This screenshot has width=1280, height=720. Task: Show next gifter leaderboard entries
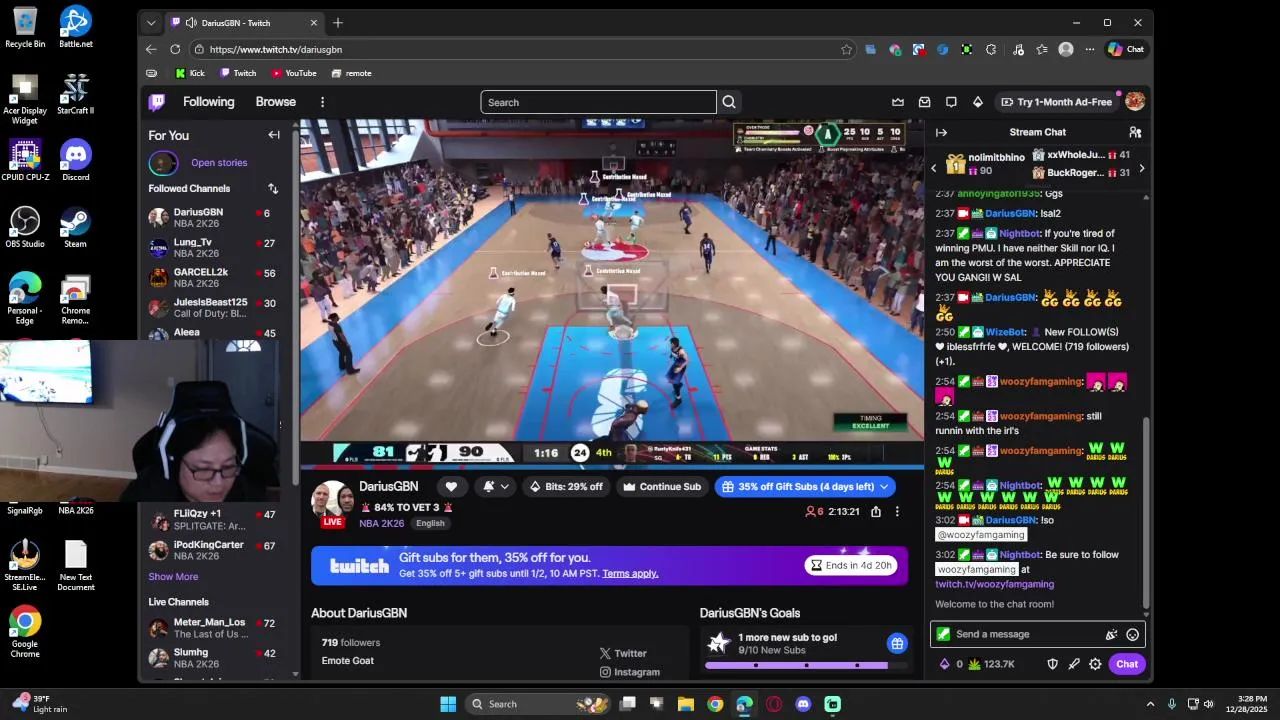click(1141, 169)
